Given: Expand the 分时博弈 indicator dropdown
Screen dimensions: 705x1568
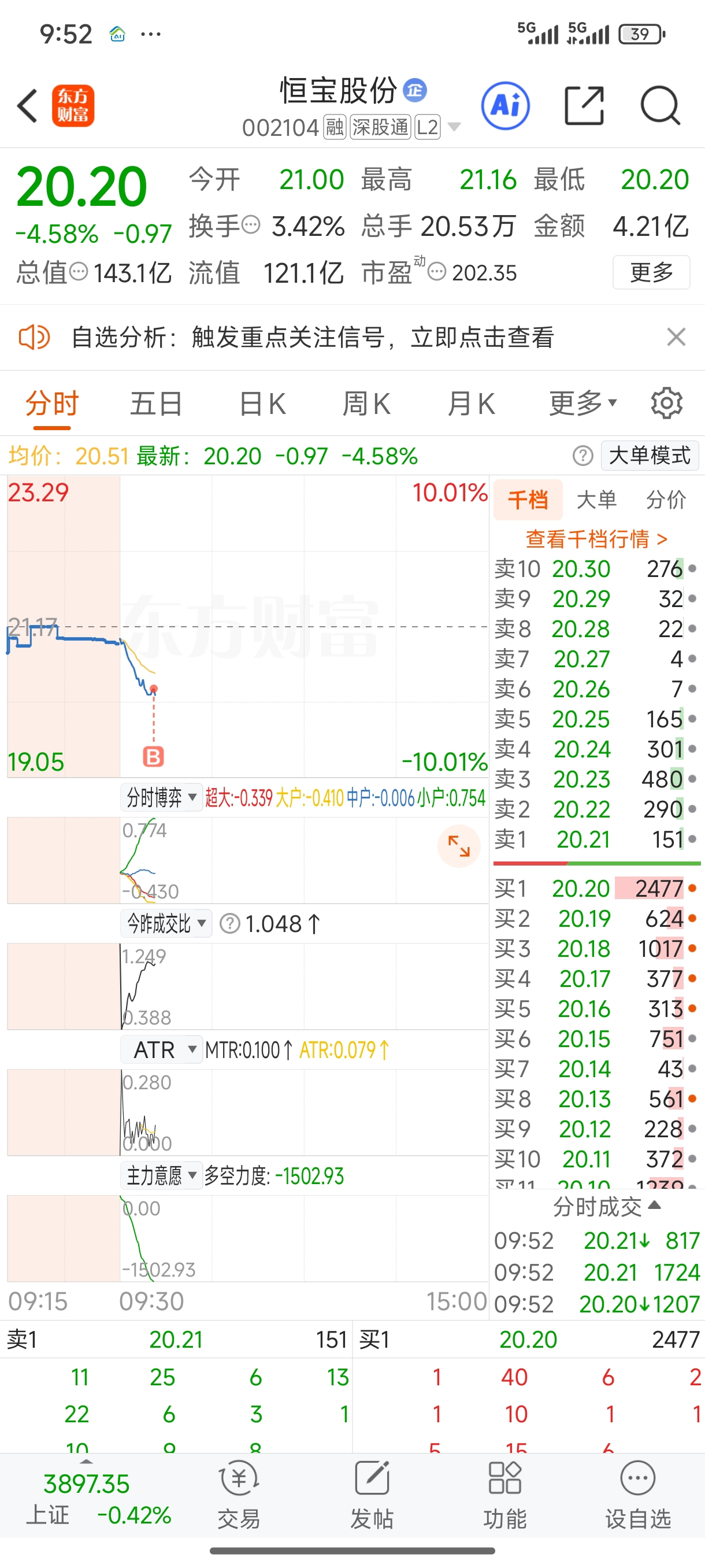Looking at the screenshot, I should click(161, 797).
